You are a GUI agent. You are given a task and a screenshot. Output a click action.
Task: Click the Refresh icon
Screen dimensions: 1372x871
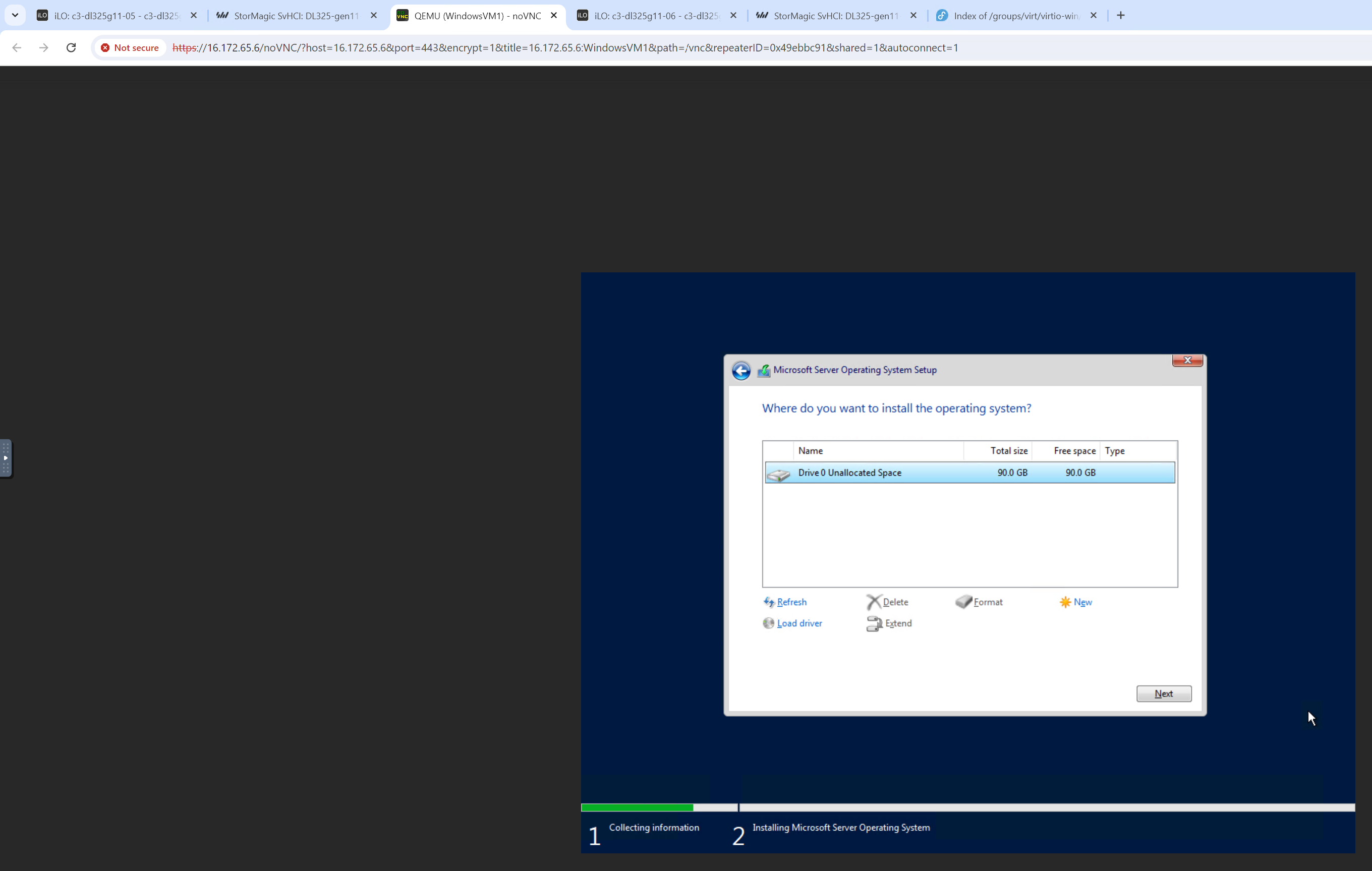click(769, 602)
